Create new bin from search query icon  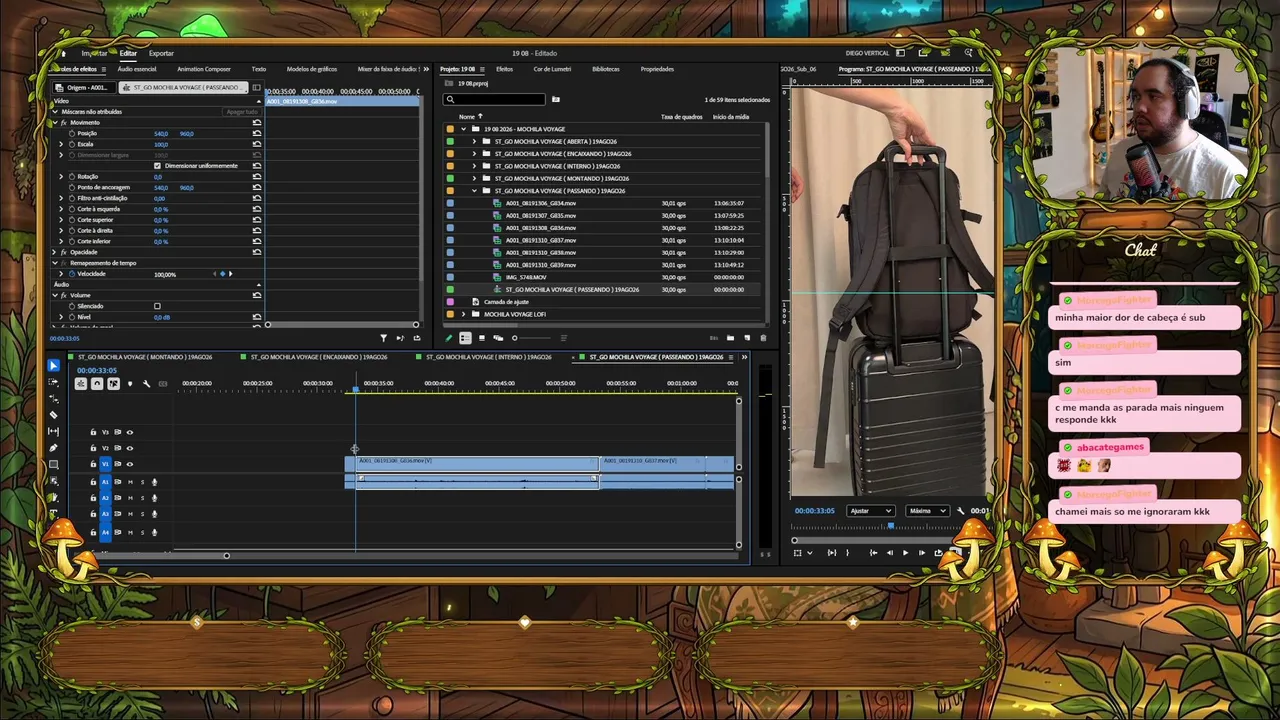(x=556, y=99)
